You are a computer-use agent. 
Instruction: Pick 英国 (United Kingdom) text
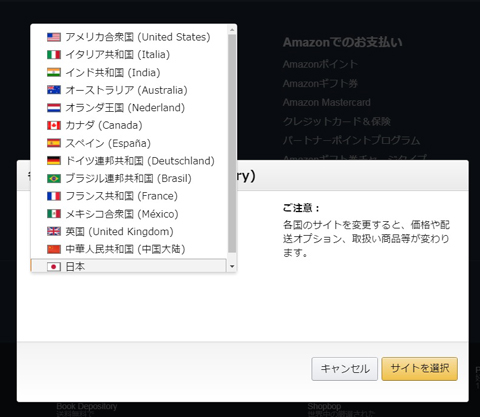tap(119, 232)
